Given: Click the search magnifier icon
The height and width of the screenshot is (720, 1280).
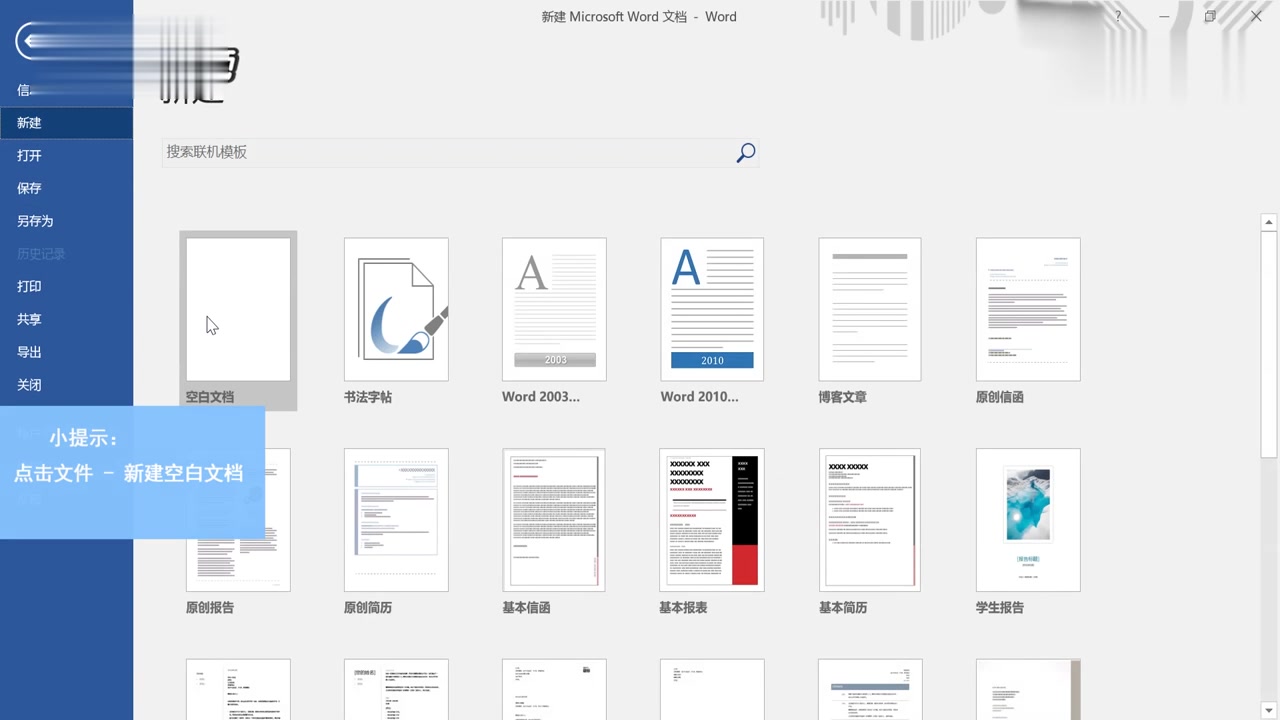Looking at the screenshot, I should click(x=746, y=153).
